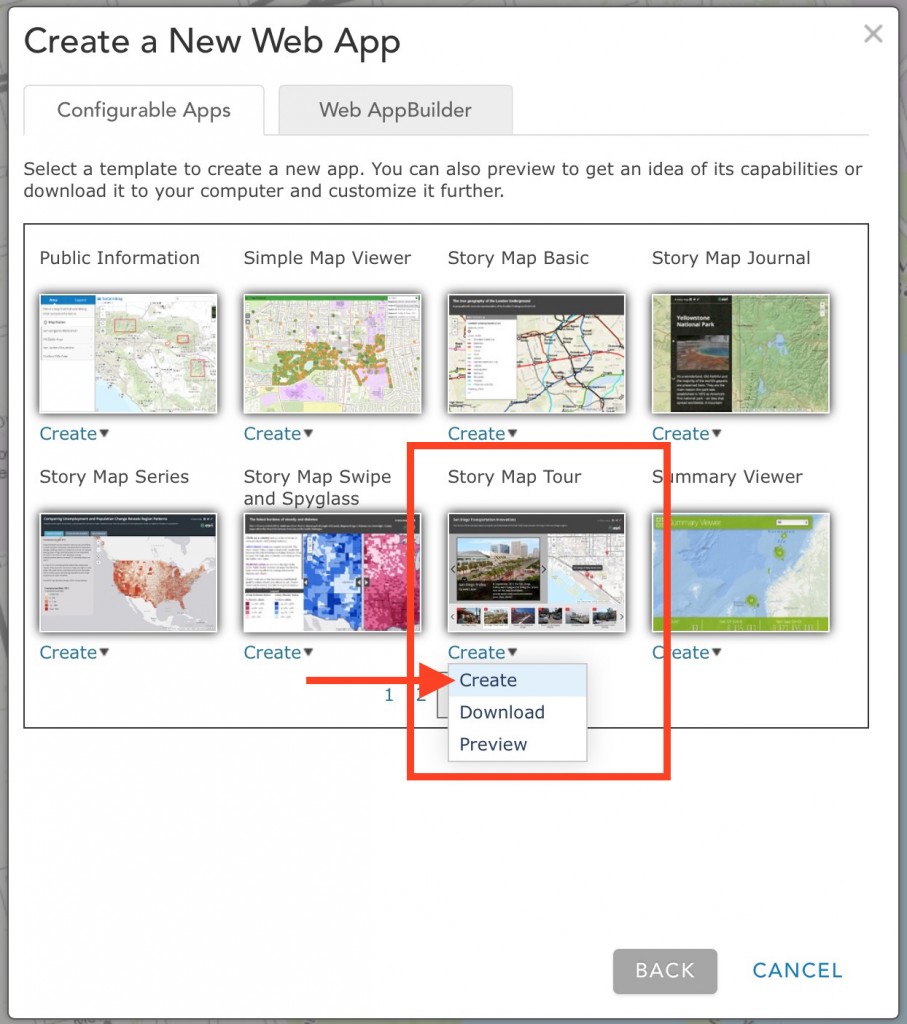
Task: Pick the Story Map Journal thumbnail
Action: [x=740, y=353]
